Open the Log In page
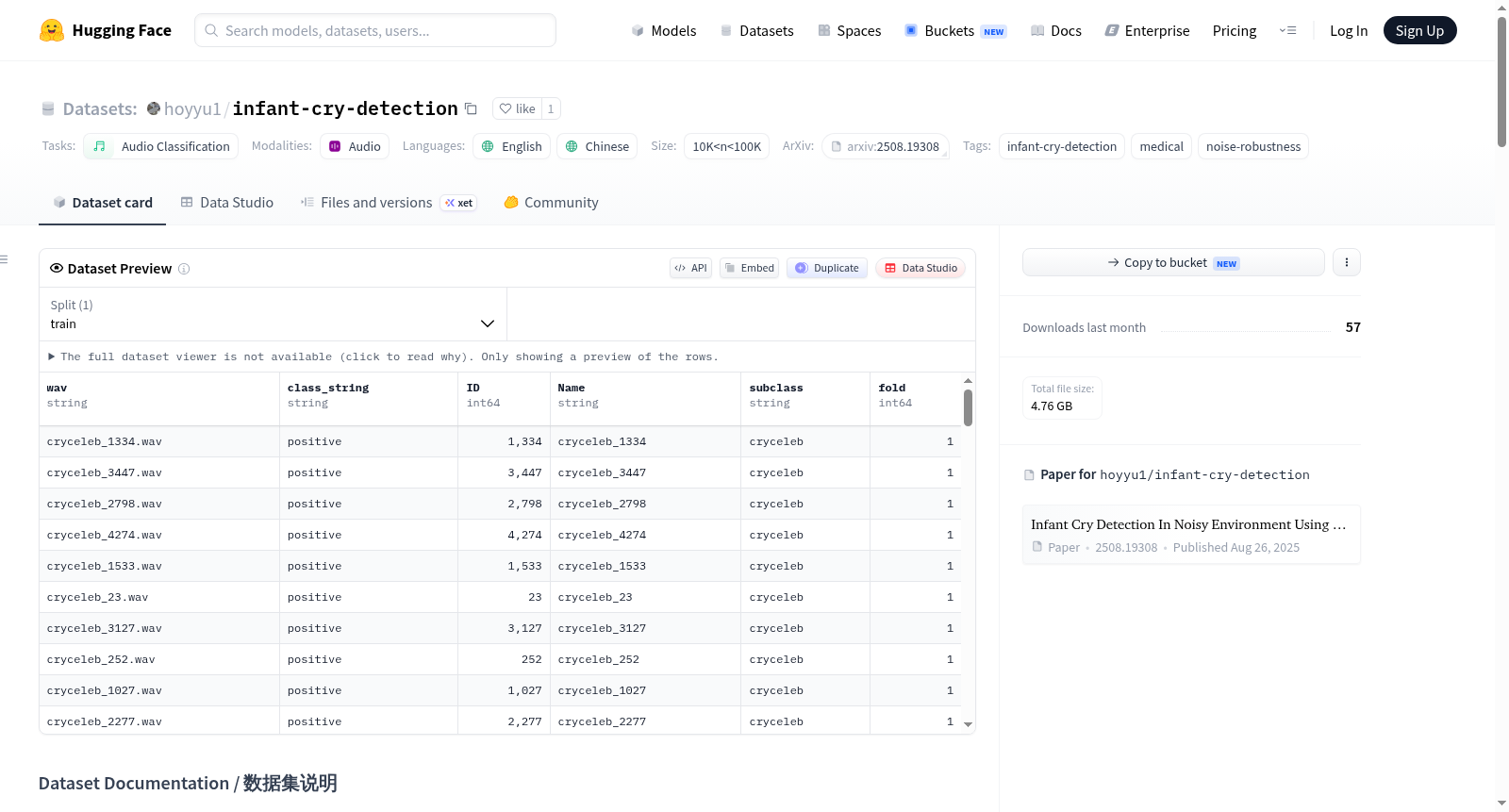1509x812 pixels. click(x=1349, y=30)
